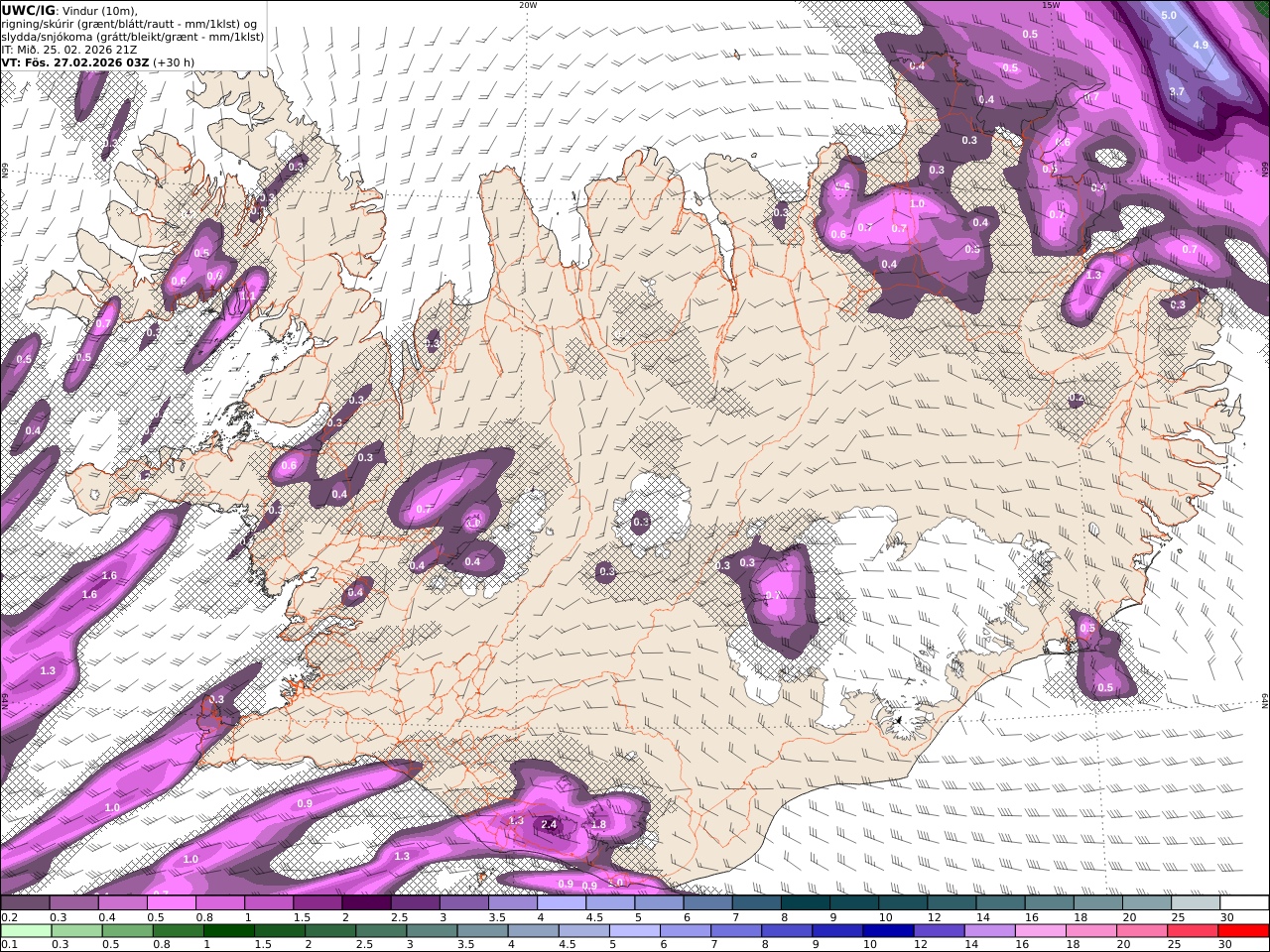Click the upper snow scale swatch starting at 8
This screenshot has height=952, width=1270.
(806, 903)
